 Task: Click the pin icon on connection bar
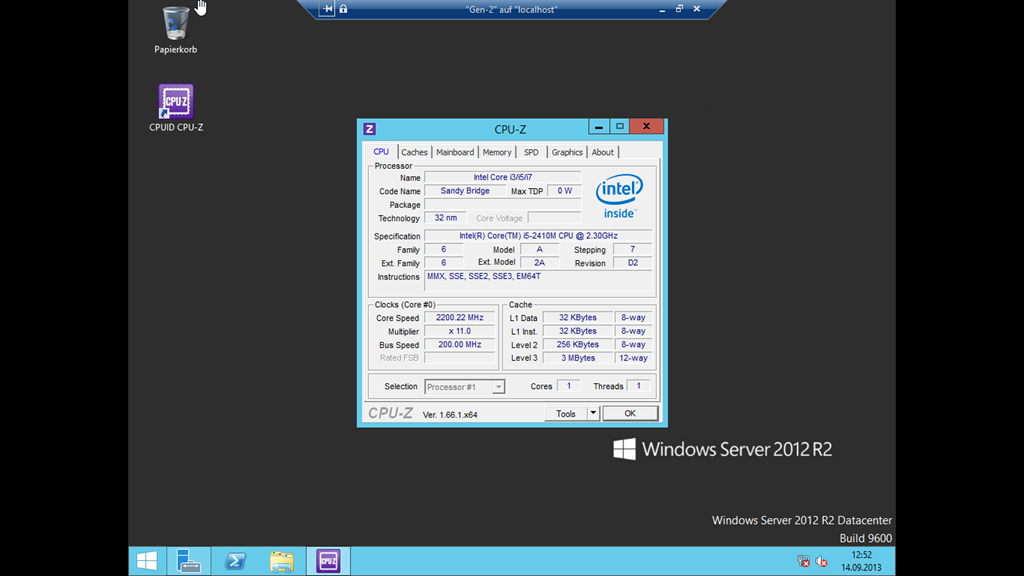[327, 9]
